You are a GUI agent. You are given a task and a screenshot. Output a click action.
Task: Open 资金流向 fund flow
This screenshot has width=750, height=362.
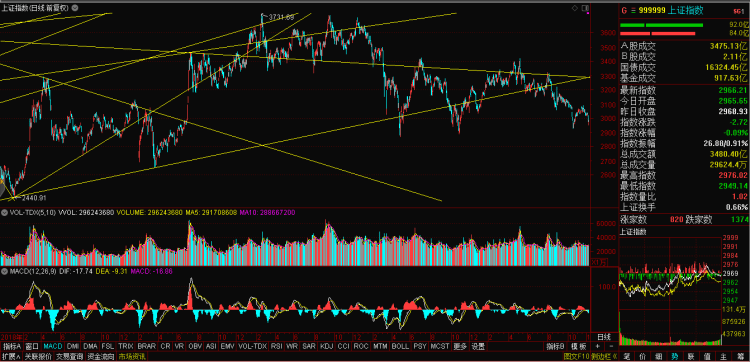click(101, 356)
